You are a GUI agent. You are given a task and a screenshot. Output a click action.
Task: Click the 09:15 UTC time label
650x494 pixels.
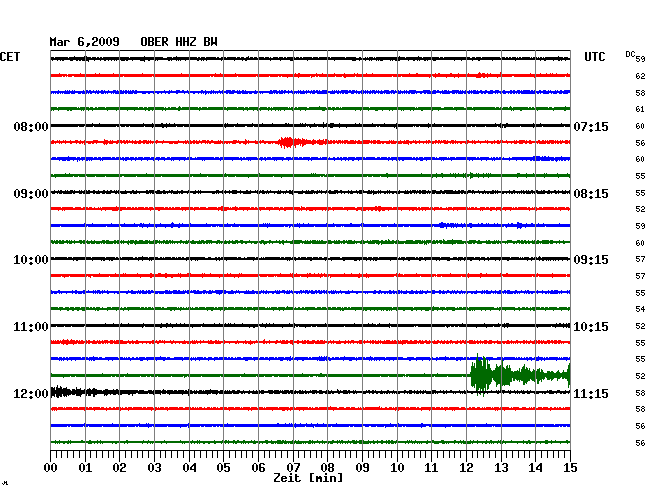pyautogui.click(x=591, y=260)
